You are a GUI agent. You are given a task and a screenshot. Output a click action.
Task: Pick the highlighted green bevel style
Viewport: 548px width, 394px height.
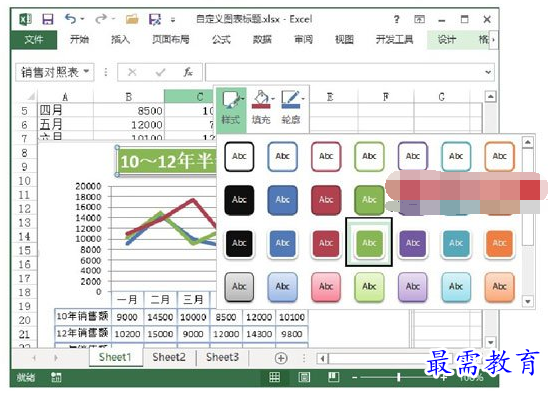click(x=369, y=242)
